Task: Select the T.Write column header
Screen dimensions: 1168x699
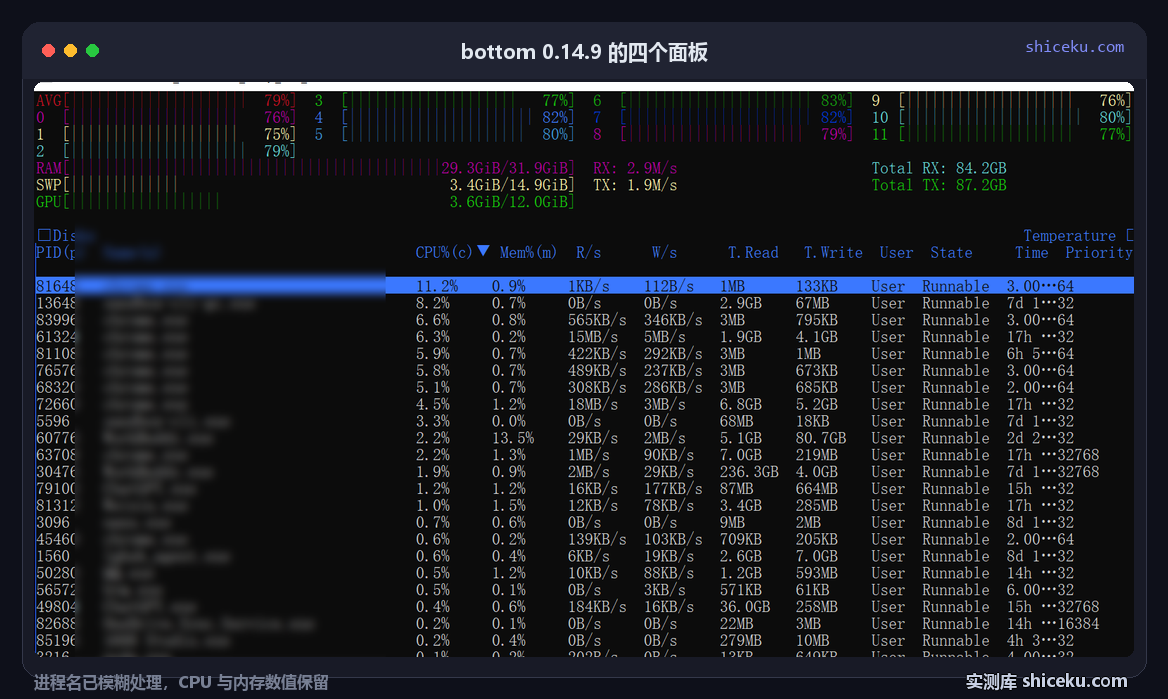Action: point(834,253)
